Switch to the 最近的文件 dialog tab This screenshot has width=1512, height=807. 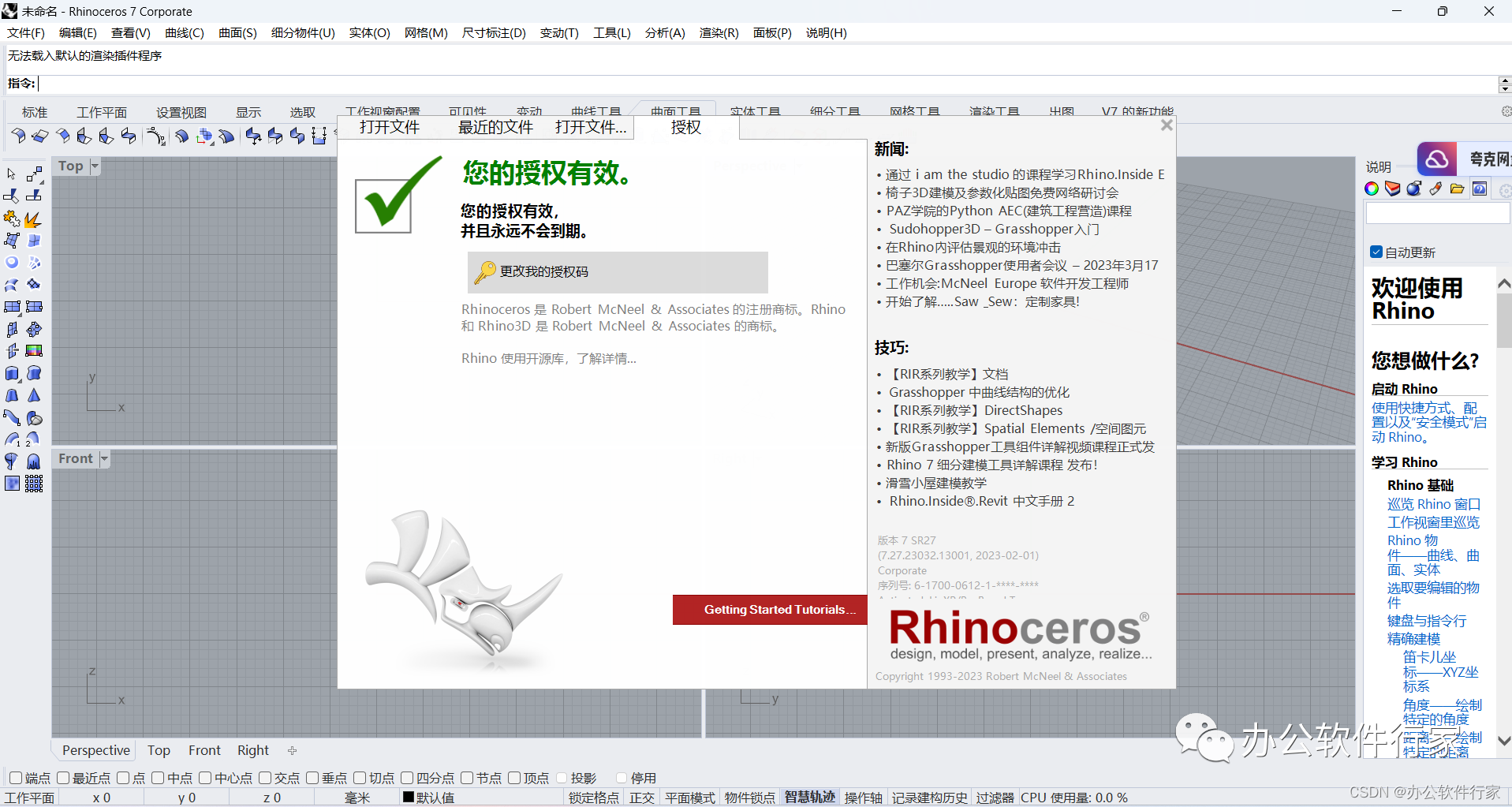click(x=495, y=127)
